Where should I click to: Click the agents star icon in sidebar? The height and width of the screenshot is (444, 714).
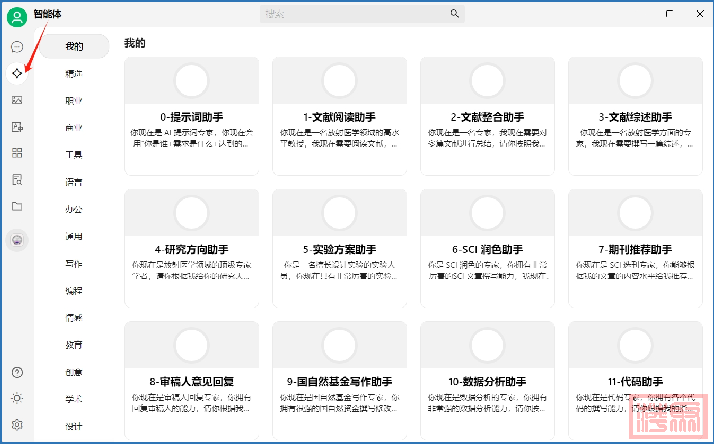point(17,74)
